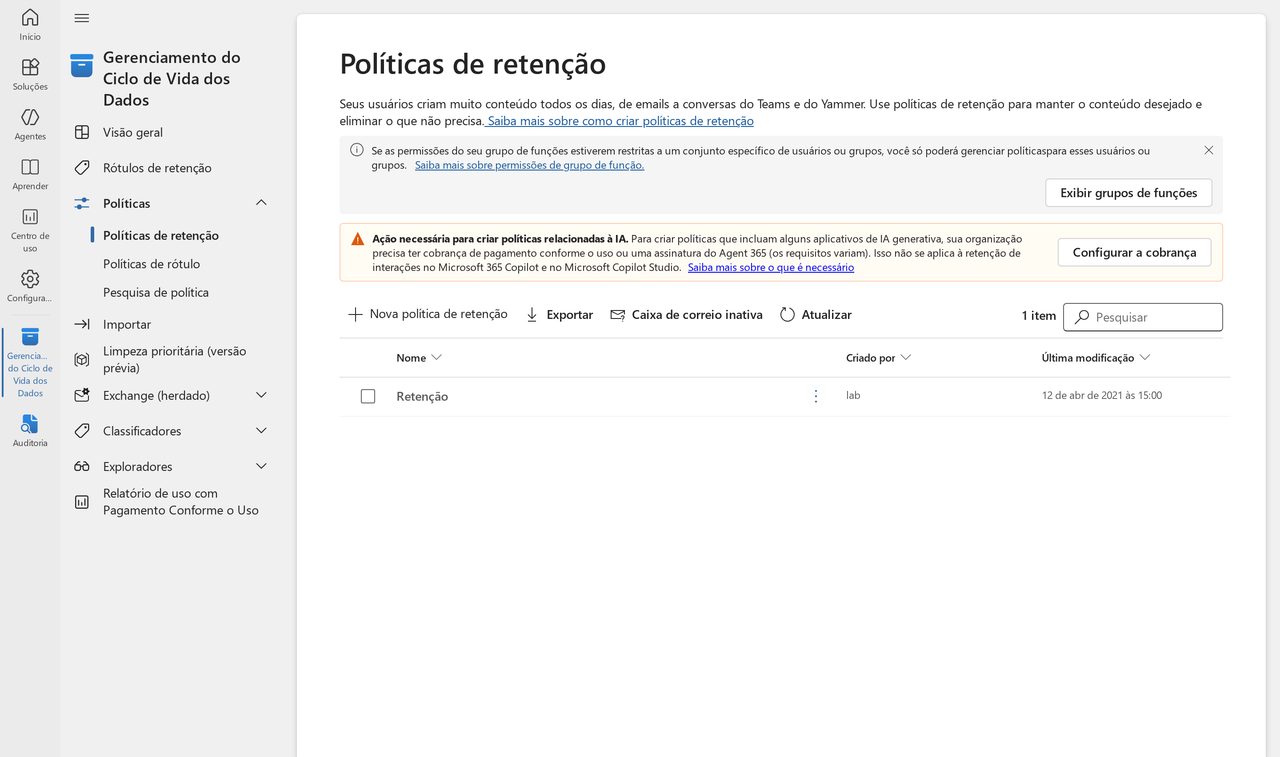Click the Exibir grupos de funções button
This screenshot has width=1280, height=757.
click(1128, 193)
